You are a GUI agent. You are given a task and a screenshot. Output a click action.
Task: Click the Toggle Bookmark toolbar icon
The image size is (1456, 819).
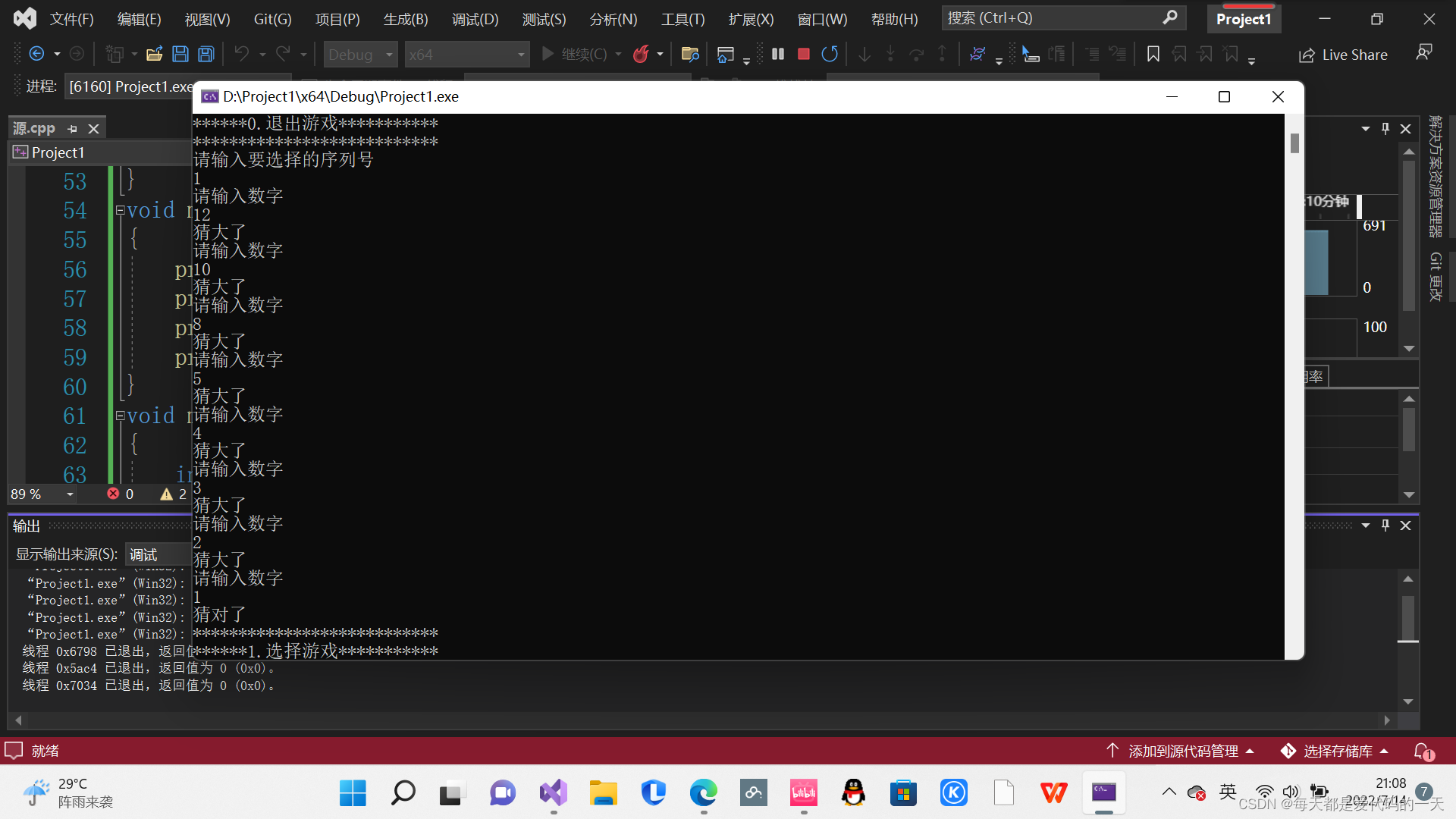pos(1153,54)
